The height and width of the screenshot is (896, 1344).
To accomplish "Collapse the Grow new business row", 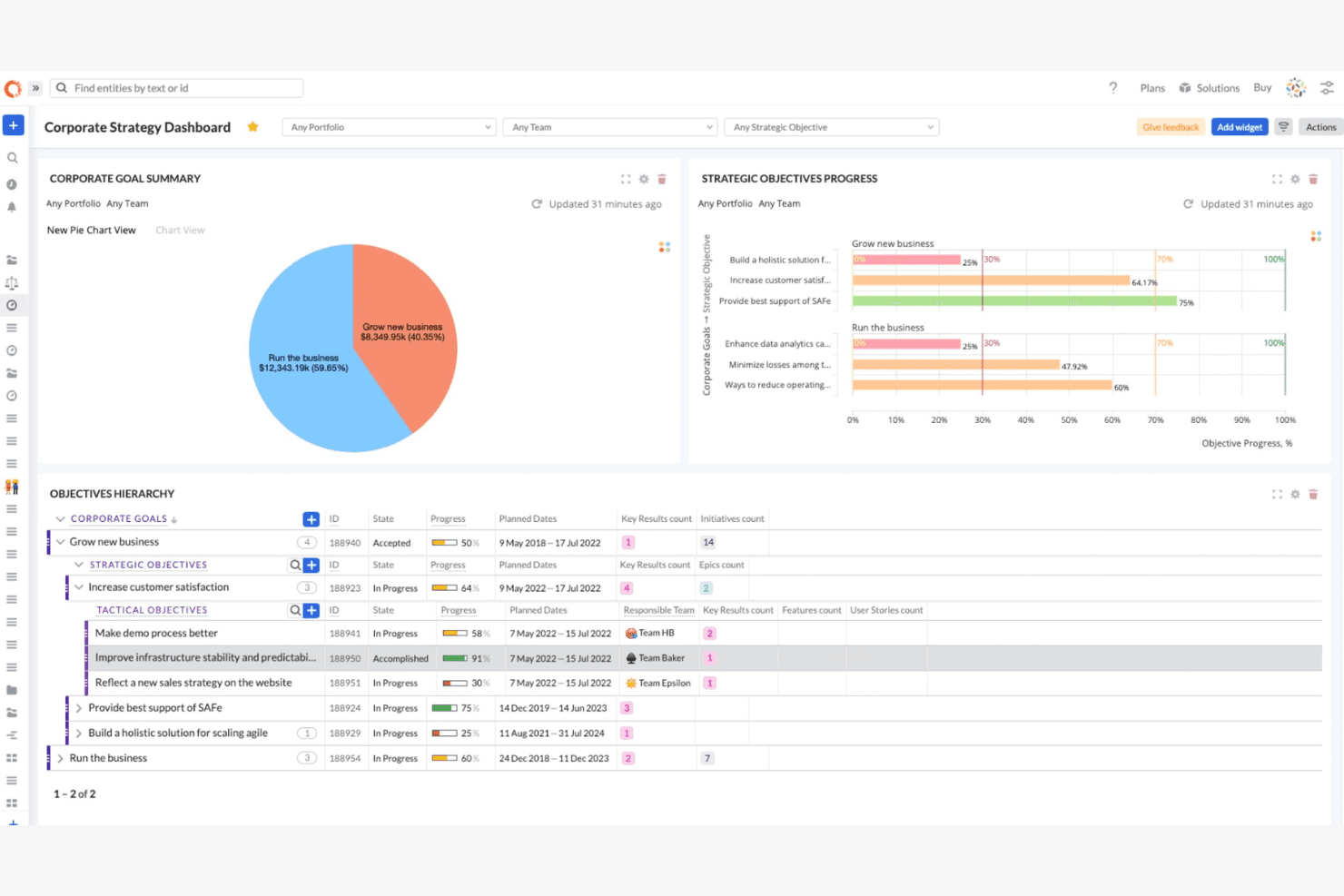I will [60, 542].
